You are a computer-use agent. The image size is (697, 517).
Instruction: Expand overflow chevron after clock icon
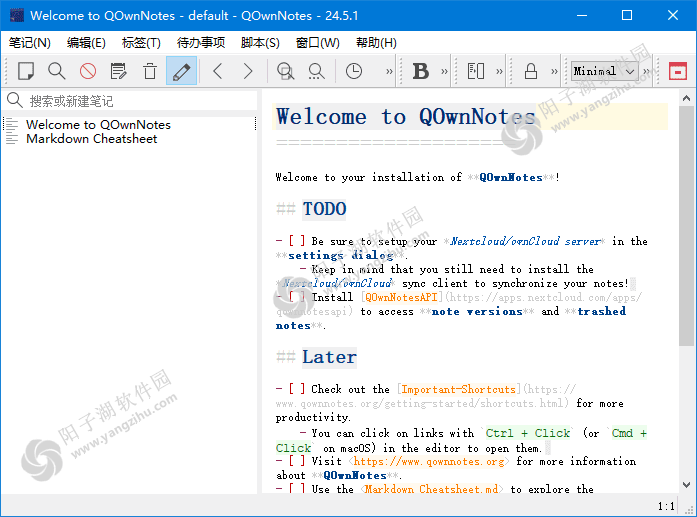389,72
